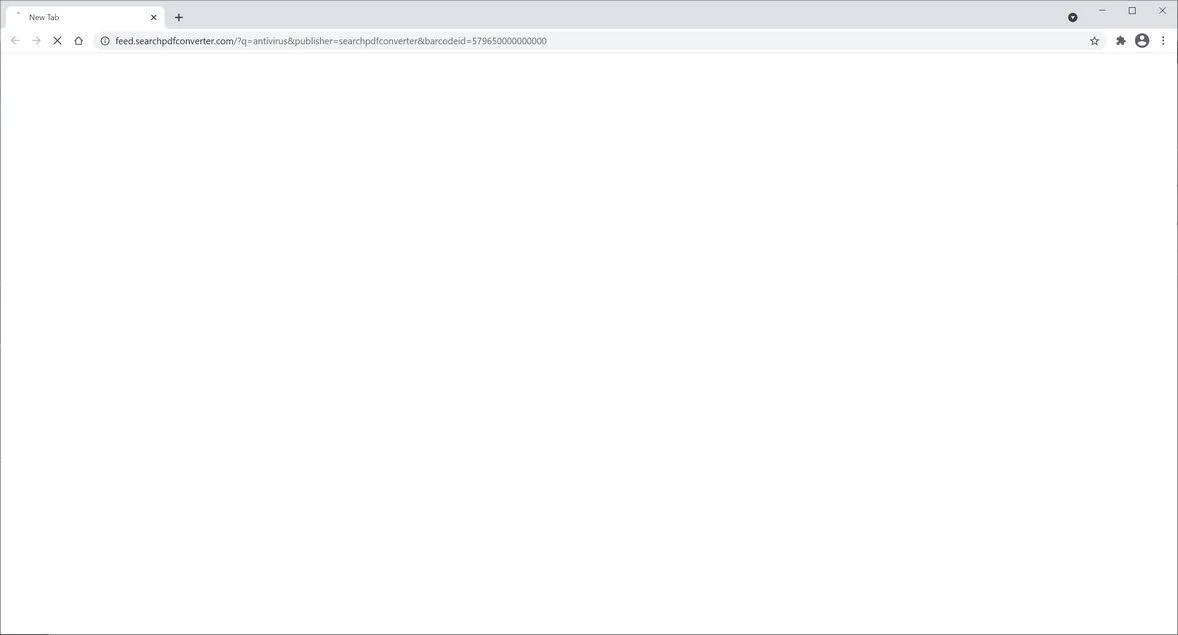Viewport: 1178px width, 635px height.
Task: Close the browser window
Action: coord(1162,11)
